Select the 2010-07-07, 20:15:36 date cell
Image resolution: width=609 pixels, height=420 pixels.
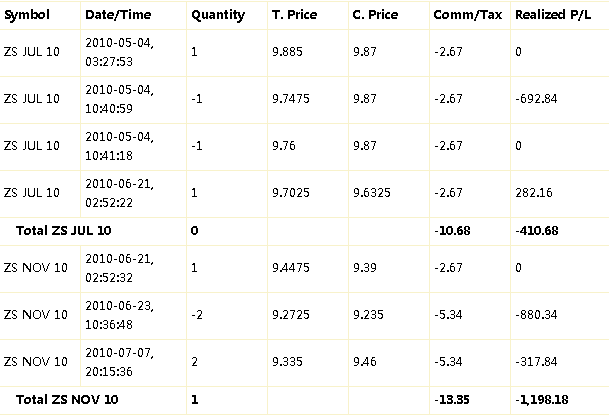pyautogui.click(x=120, y=362)
